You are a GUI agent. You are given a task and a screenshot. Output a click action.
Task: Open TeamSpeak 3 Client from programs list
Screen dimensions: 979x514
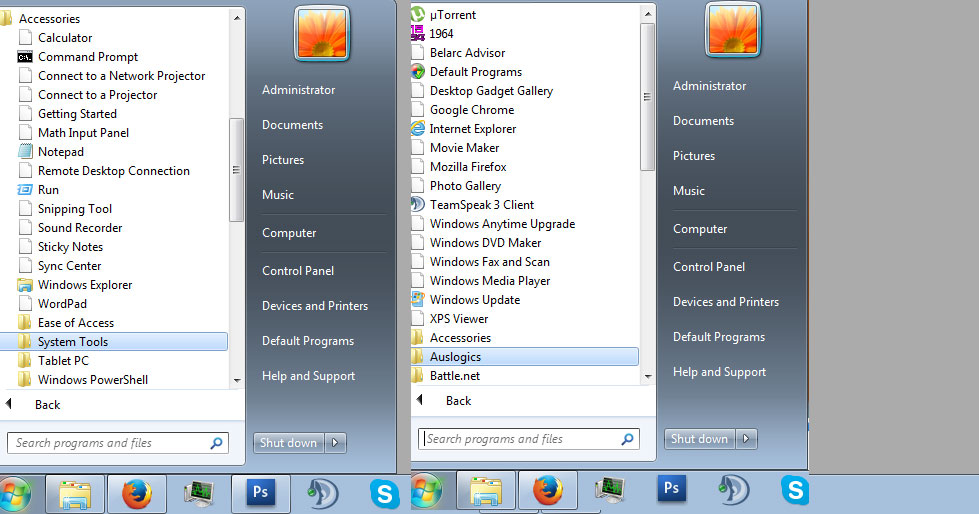pos(473,205)
